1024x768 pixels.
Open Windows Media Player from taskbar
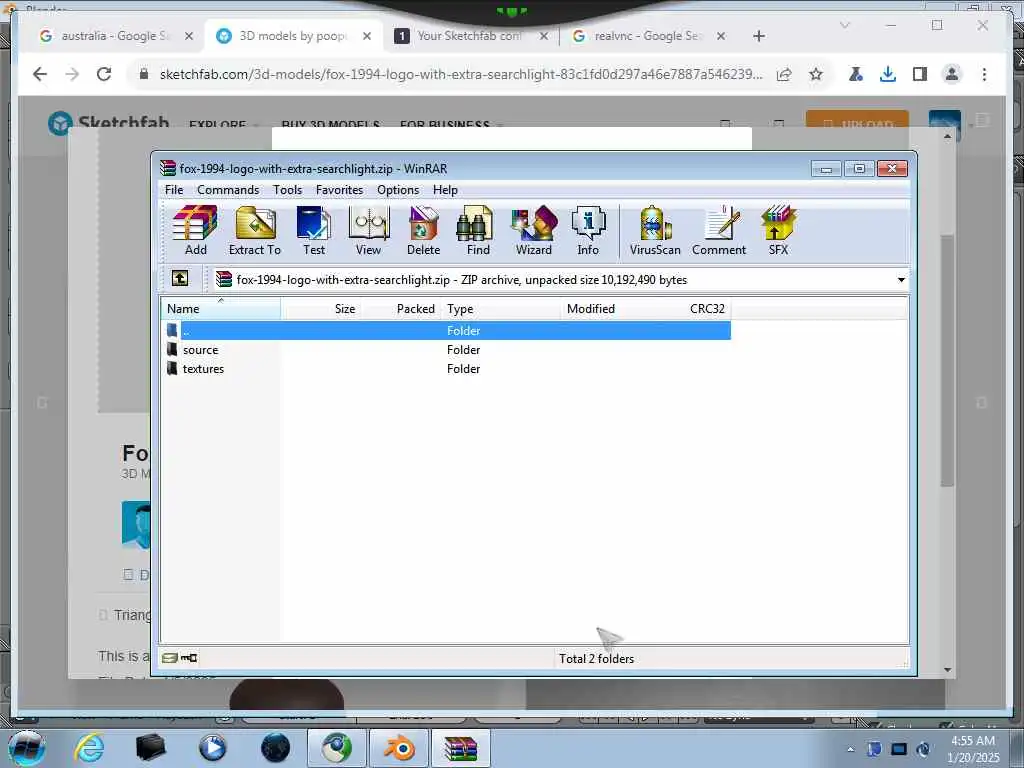click(x=213, y=748)
